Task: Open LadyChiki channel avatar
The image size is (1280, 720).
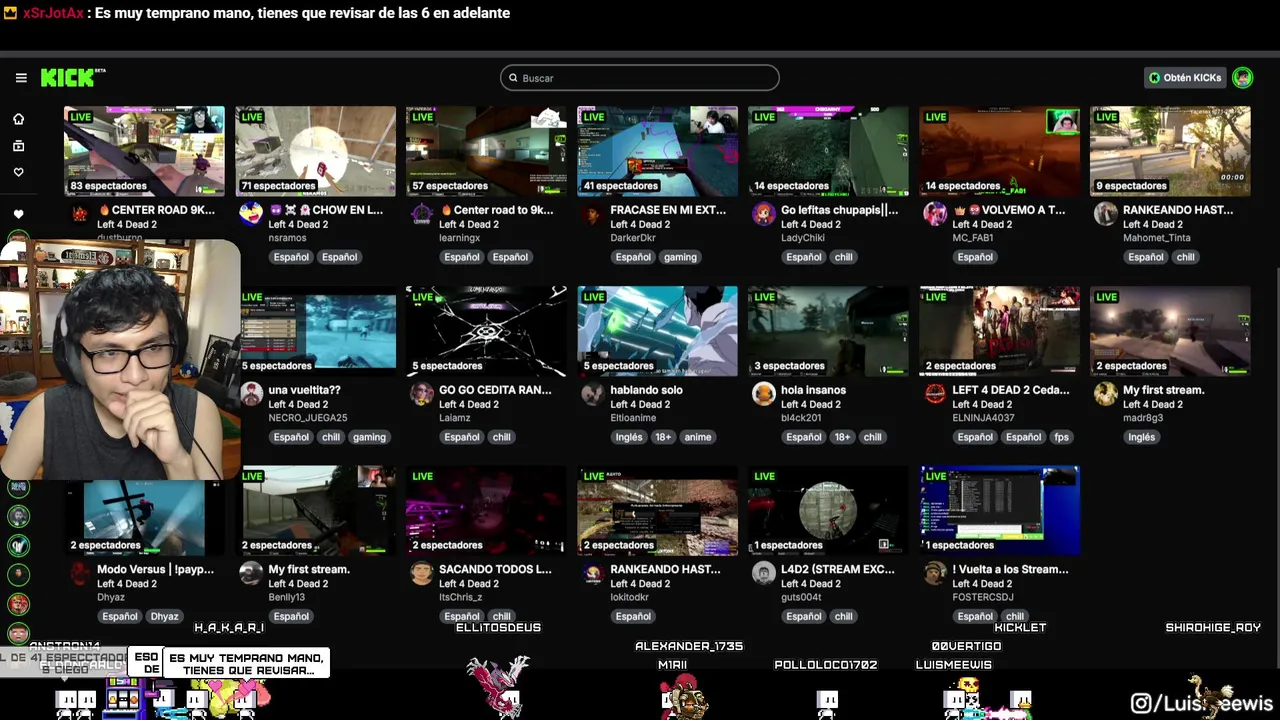Action: point(764,214)
